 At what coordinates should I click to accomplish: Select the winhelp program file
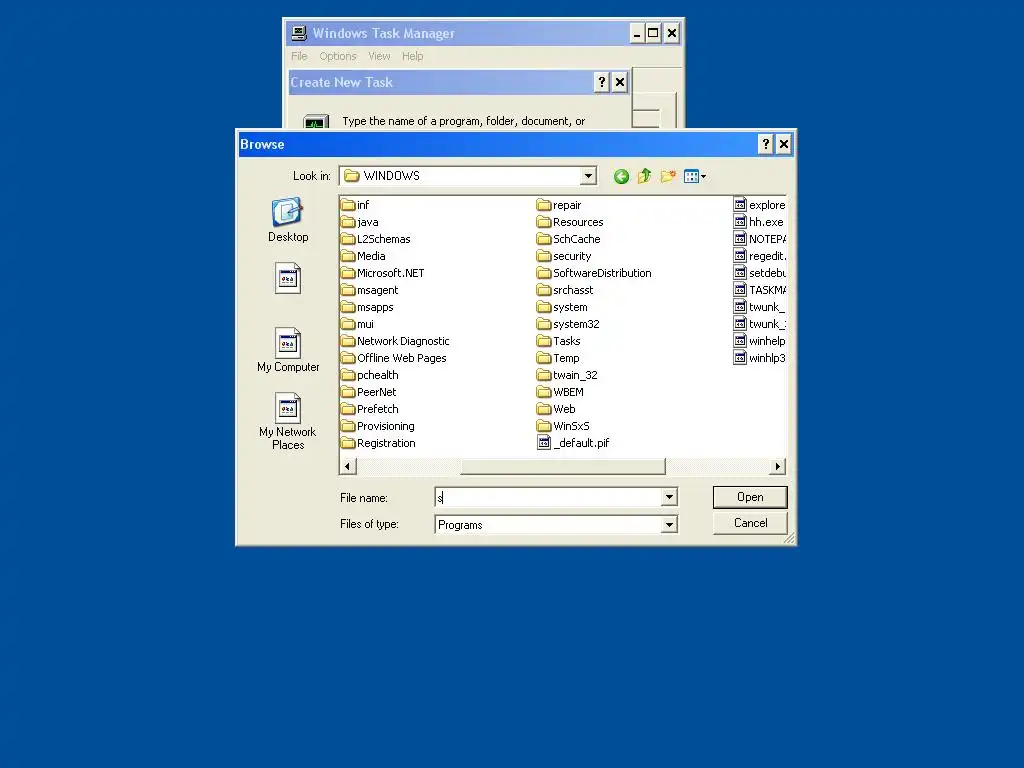(x=760, y=341)
